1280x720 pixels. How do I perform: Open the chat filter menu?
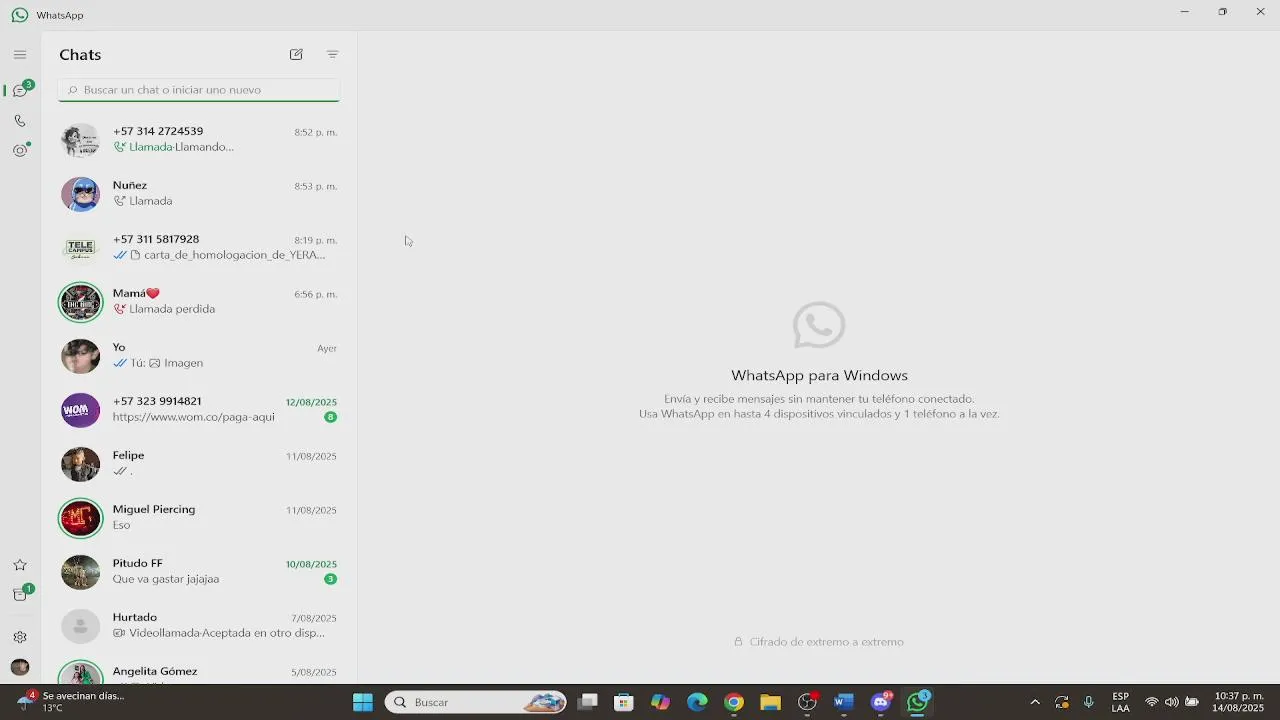point(333,55)
